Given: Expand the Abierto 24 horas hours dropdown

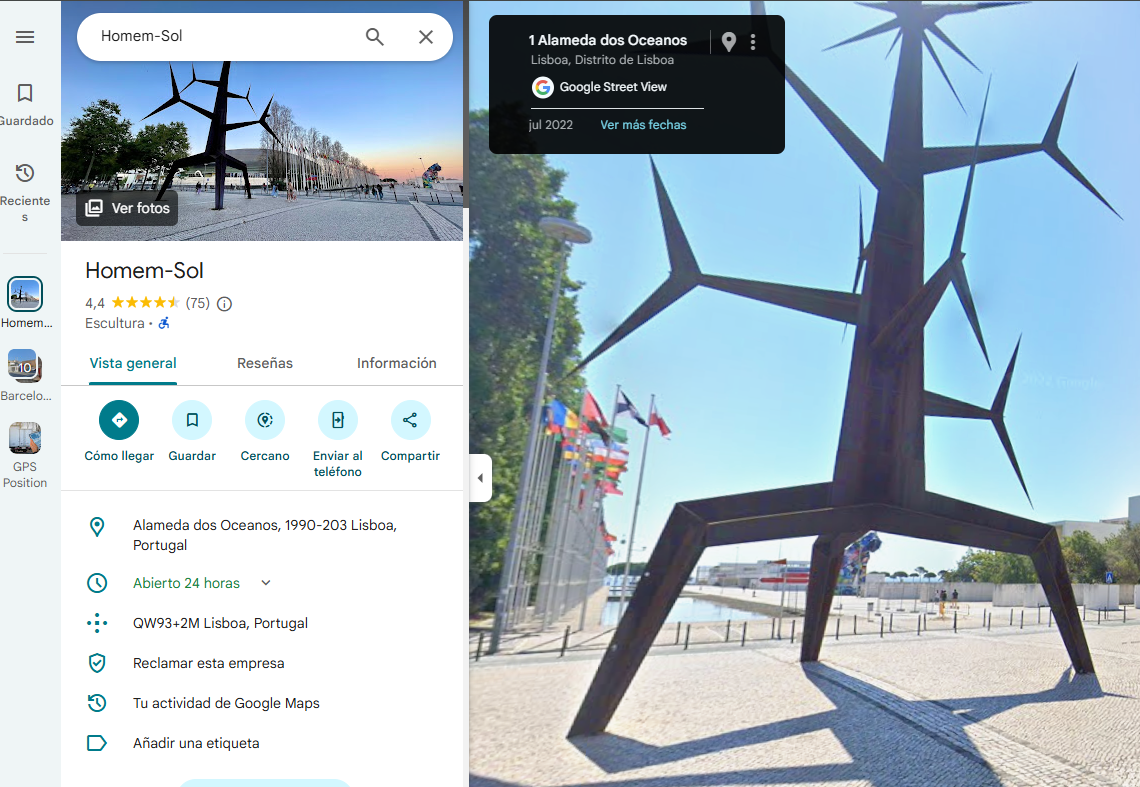Looking at the screenshot, I should coord(266,583).
